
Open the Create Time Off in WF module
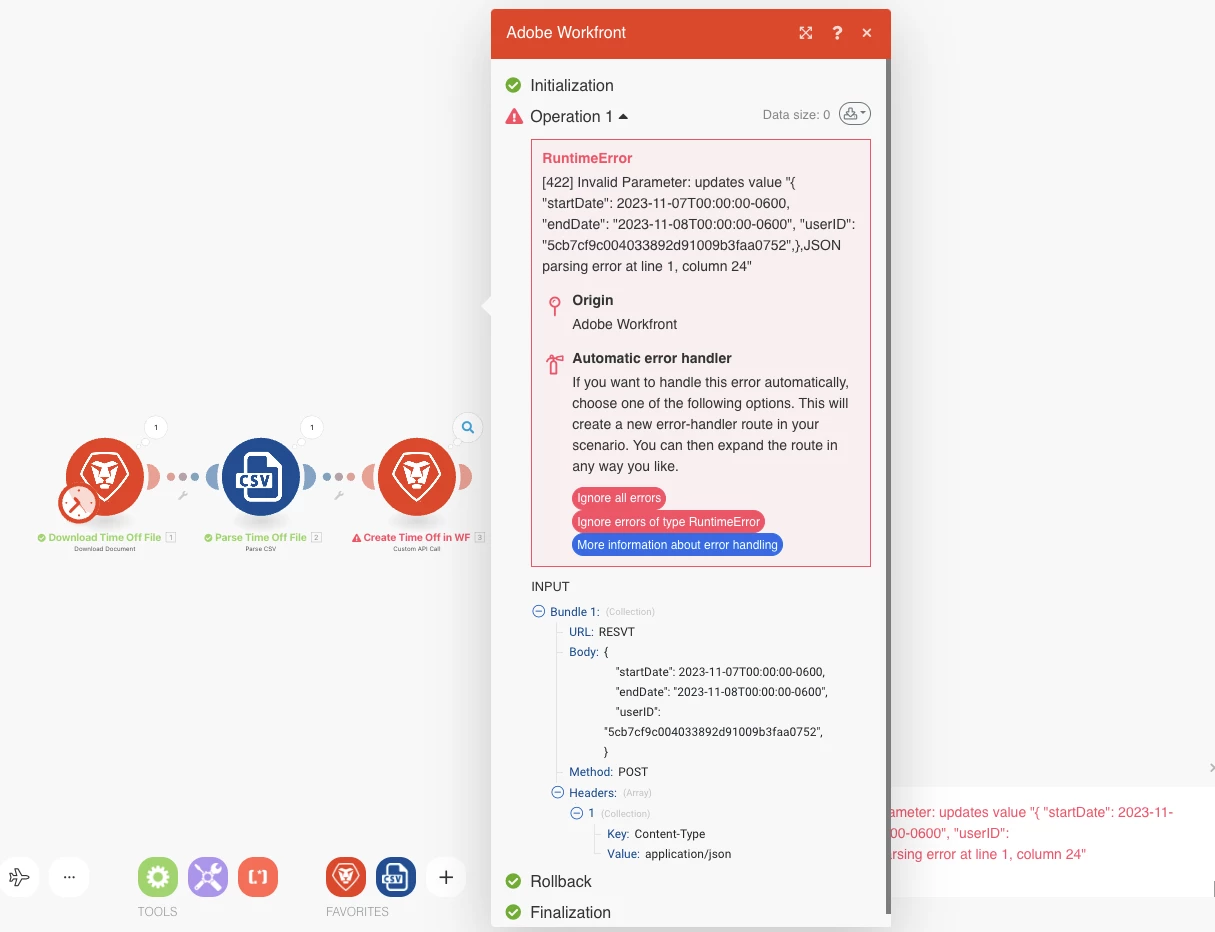coord(416,477)
